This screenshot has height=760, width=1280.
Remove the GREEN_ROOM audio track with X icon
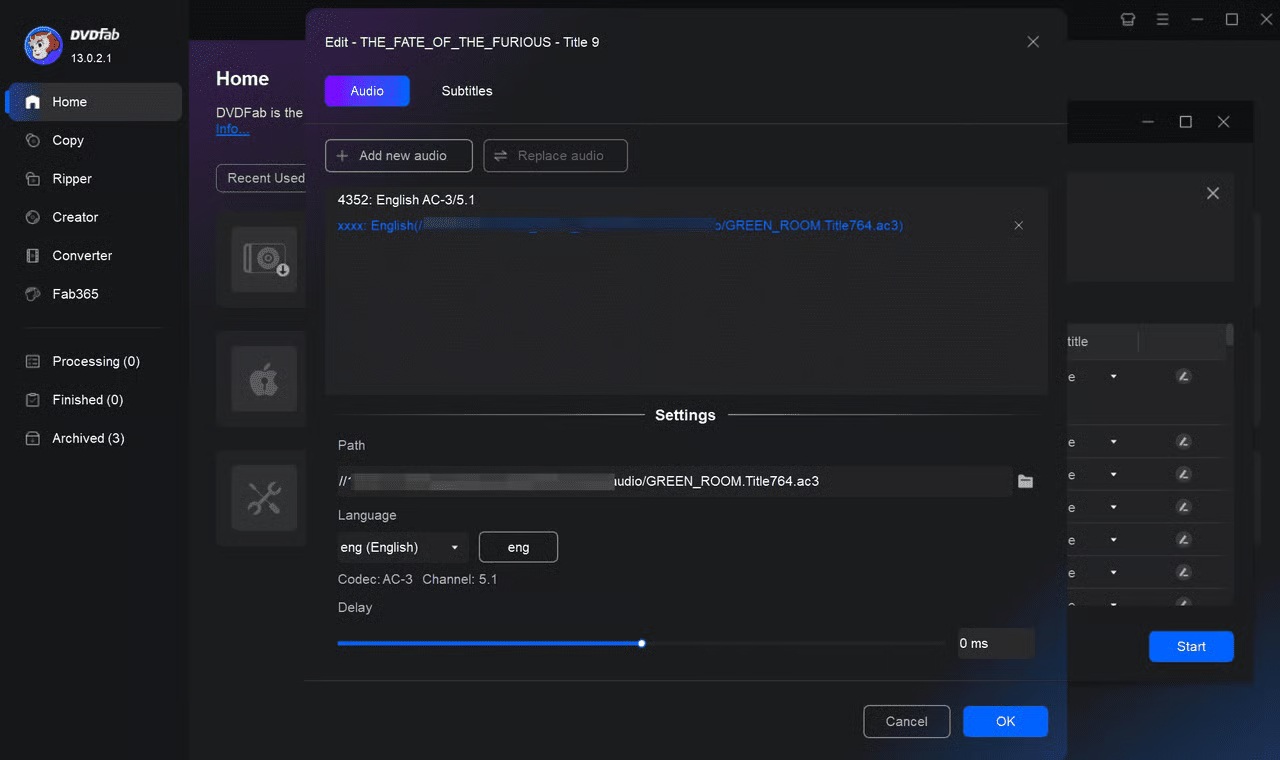pyautogui.click(x=1018, y=226)
